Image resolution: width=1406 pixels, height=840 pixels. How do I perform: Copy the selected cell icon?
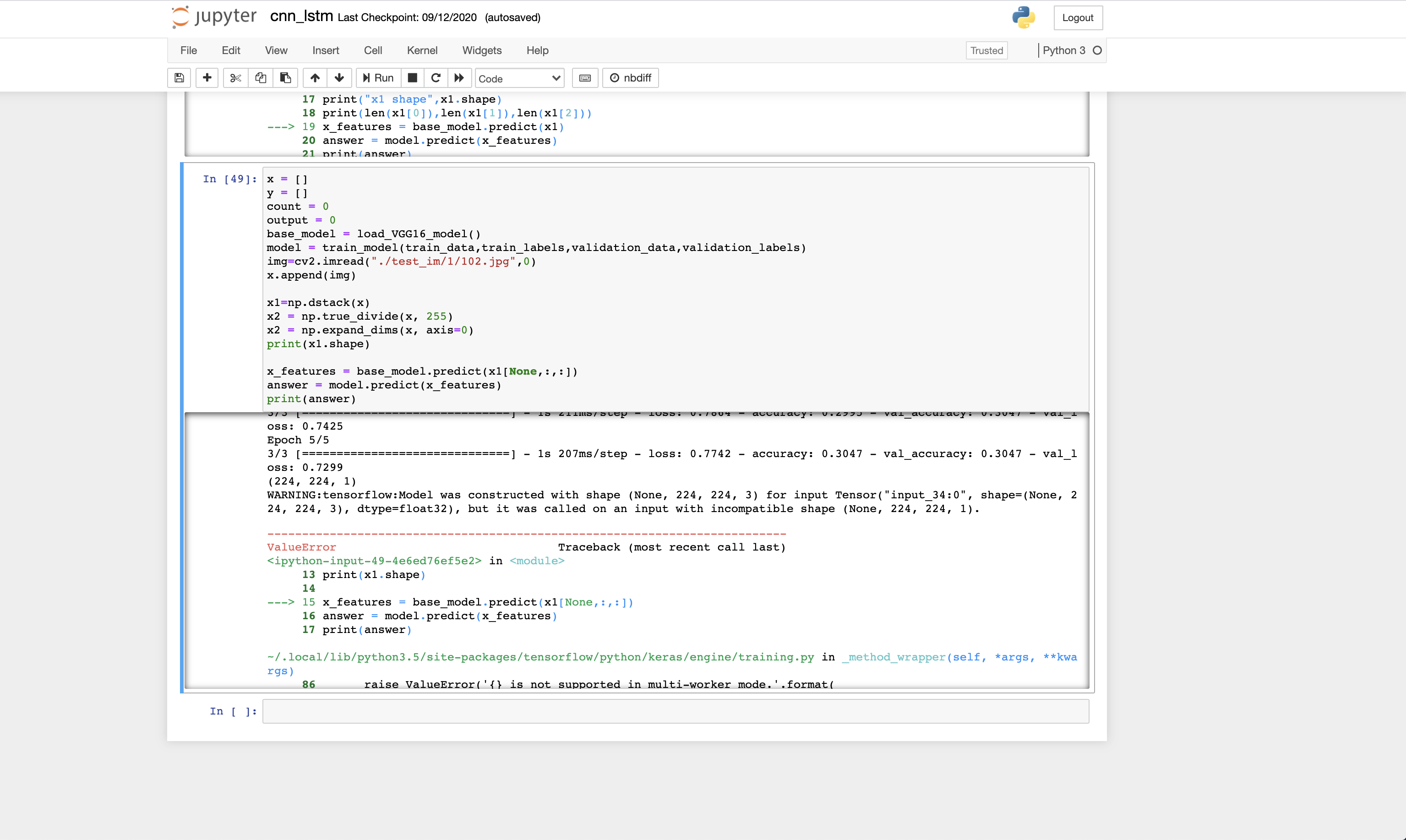click(261, 77)
